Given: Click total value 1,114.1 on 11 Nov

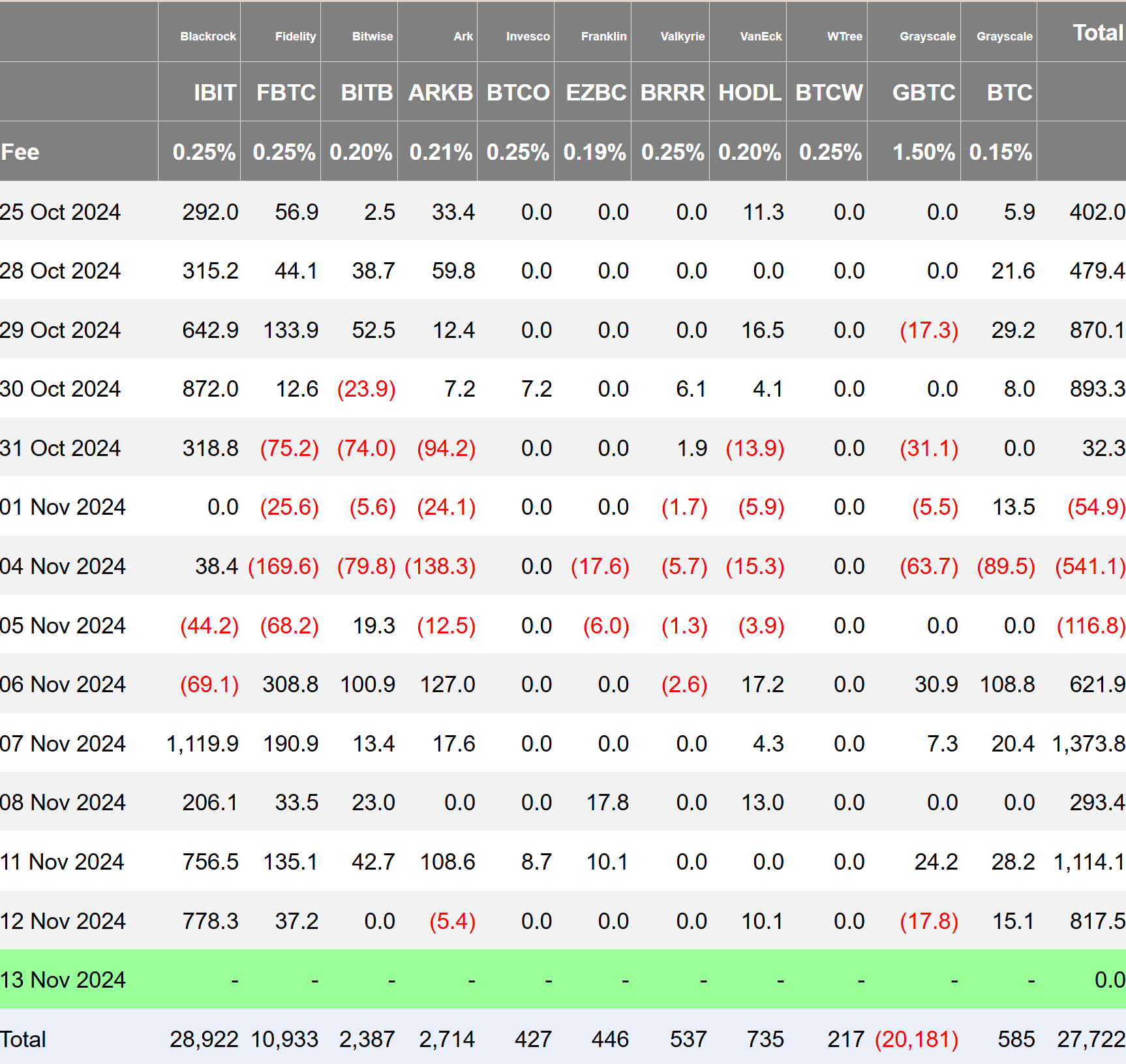Looking at the screenshot, I should coord(1089,862).
